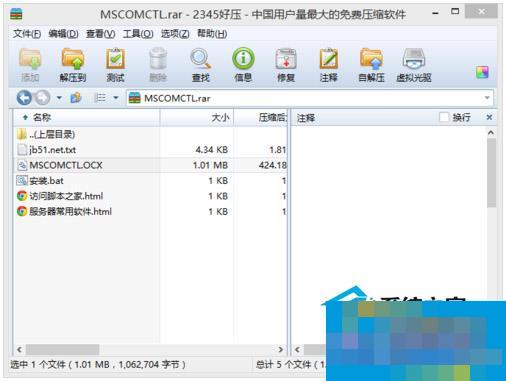
Task: Open the 编辑(D) menu
Action: coord(63,34)
